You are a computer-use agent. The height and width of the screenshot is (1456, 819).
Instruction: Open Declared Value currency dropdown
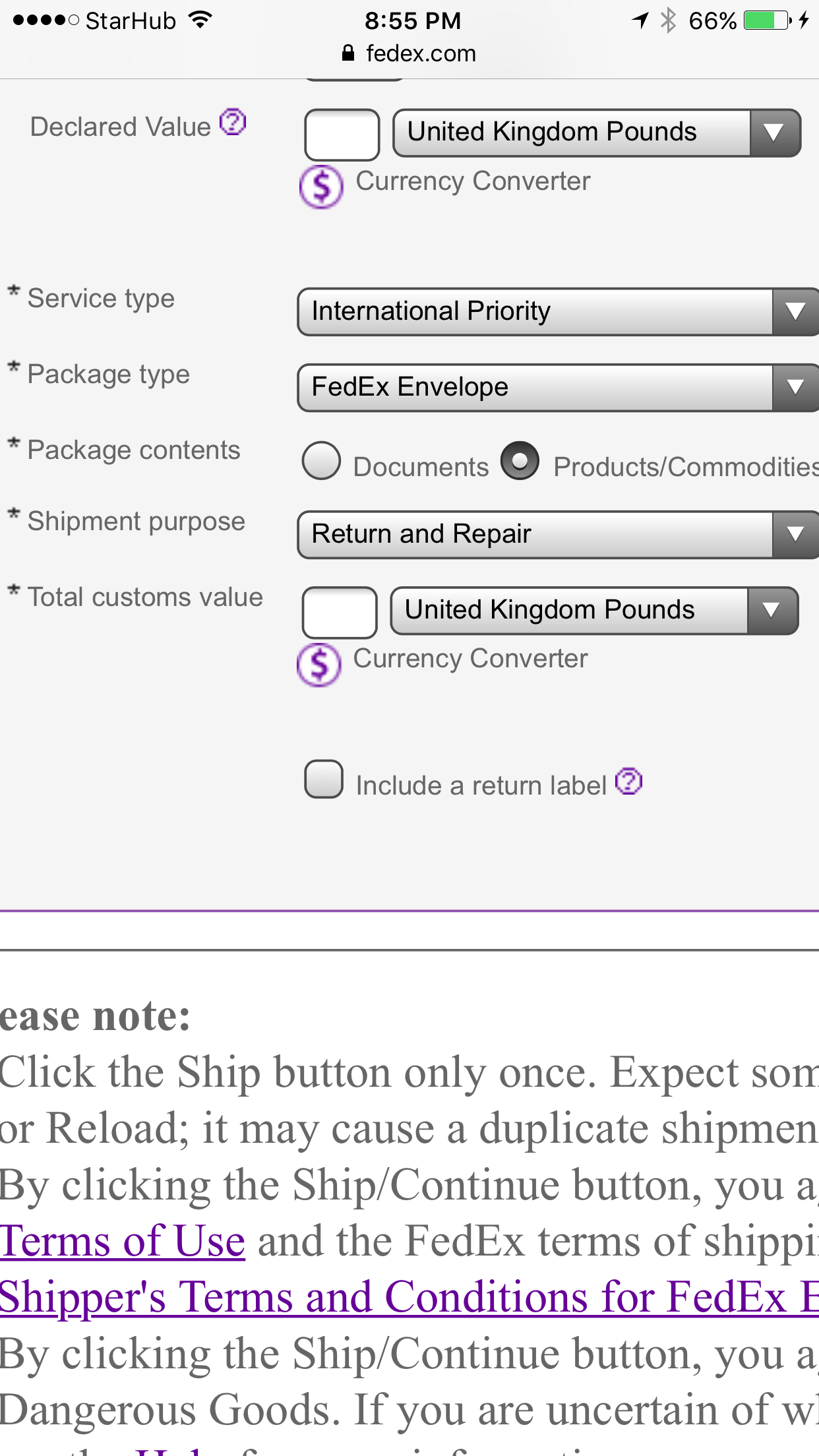click(596, 133)
